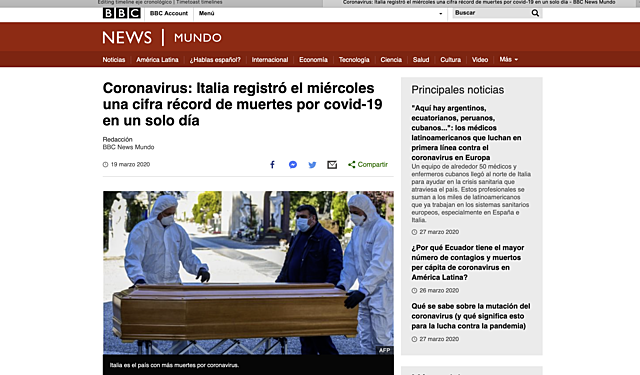Open Ecuador contagios per cápita story
Screen dimensions: 640x375
[468, 262]
